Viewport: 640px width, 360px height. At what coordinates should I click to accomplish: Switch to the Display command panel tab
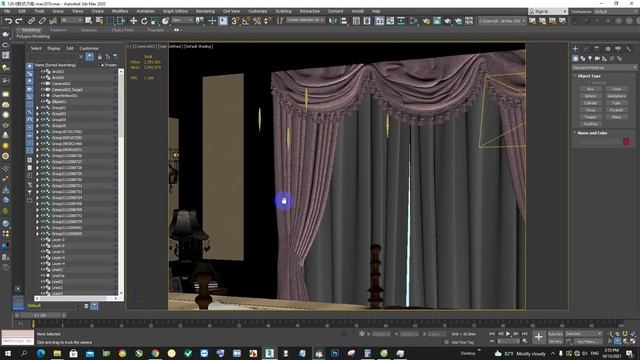(618, 49)
